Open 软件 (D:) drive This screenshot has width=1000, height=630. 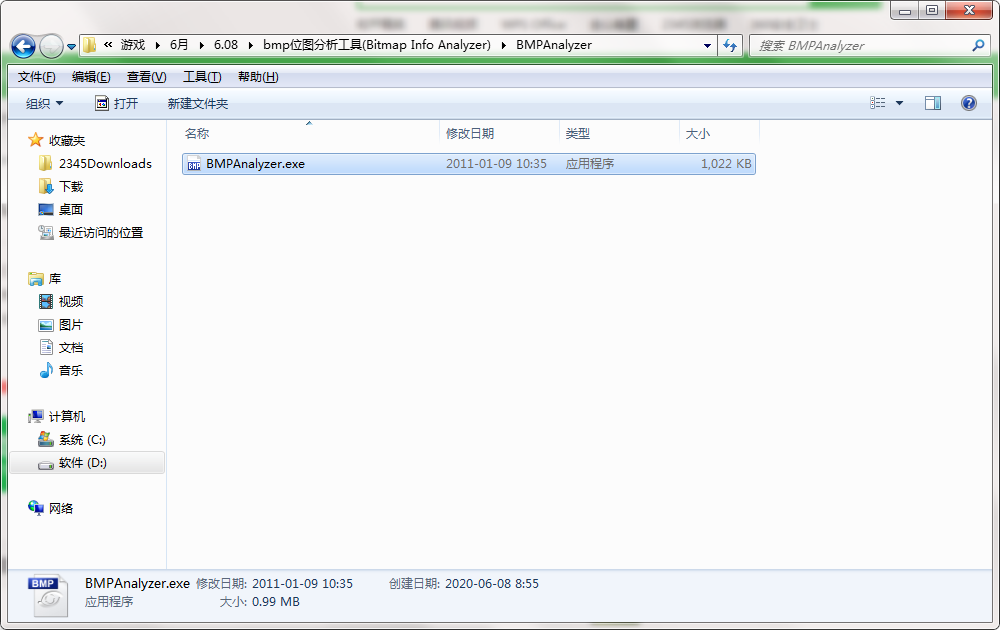pyautogui.click(x=83, y=463)
